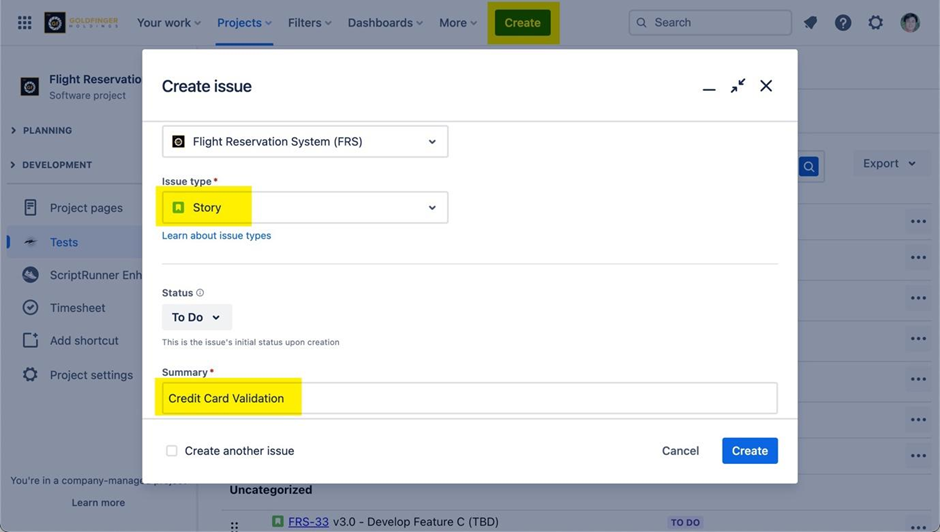Open the To Do status dropdown
This screenshot has width=940, height=532.
point(196,317)
